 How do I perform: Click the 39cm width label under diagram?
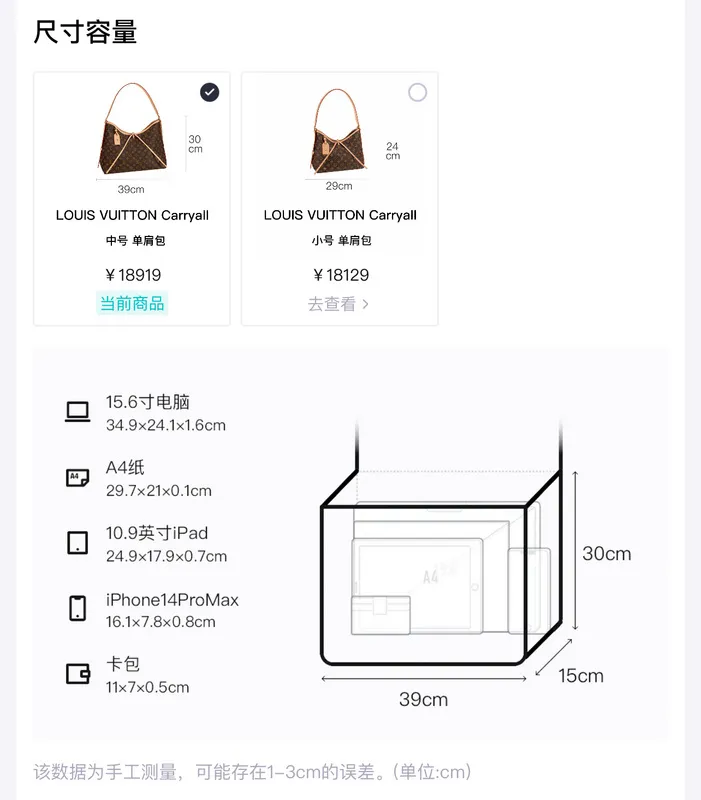coord(423,699)
